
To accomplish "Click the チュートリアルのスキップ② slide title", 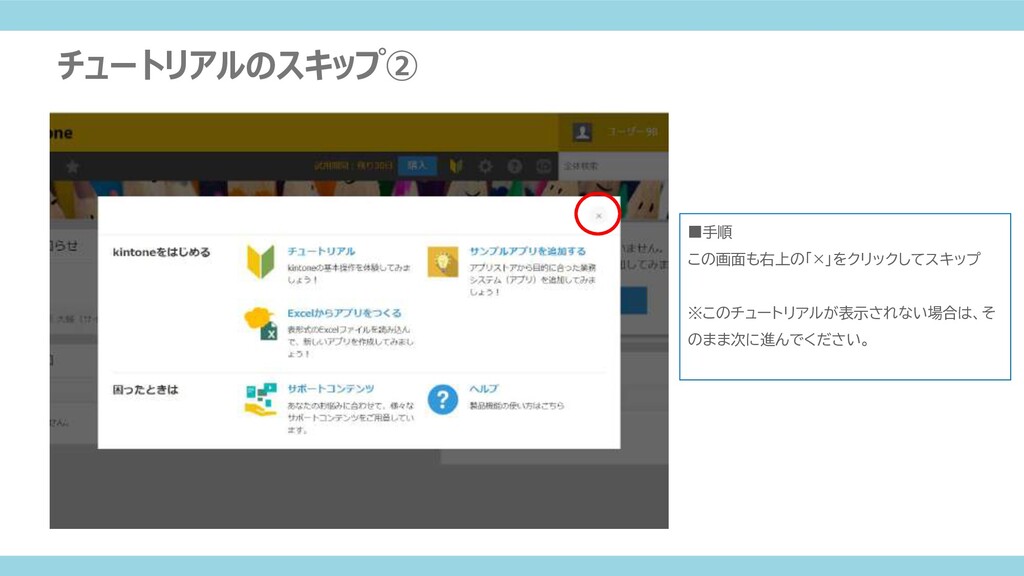I will tap(237, 65).
